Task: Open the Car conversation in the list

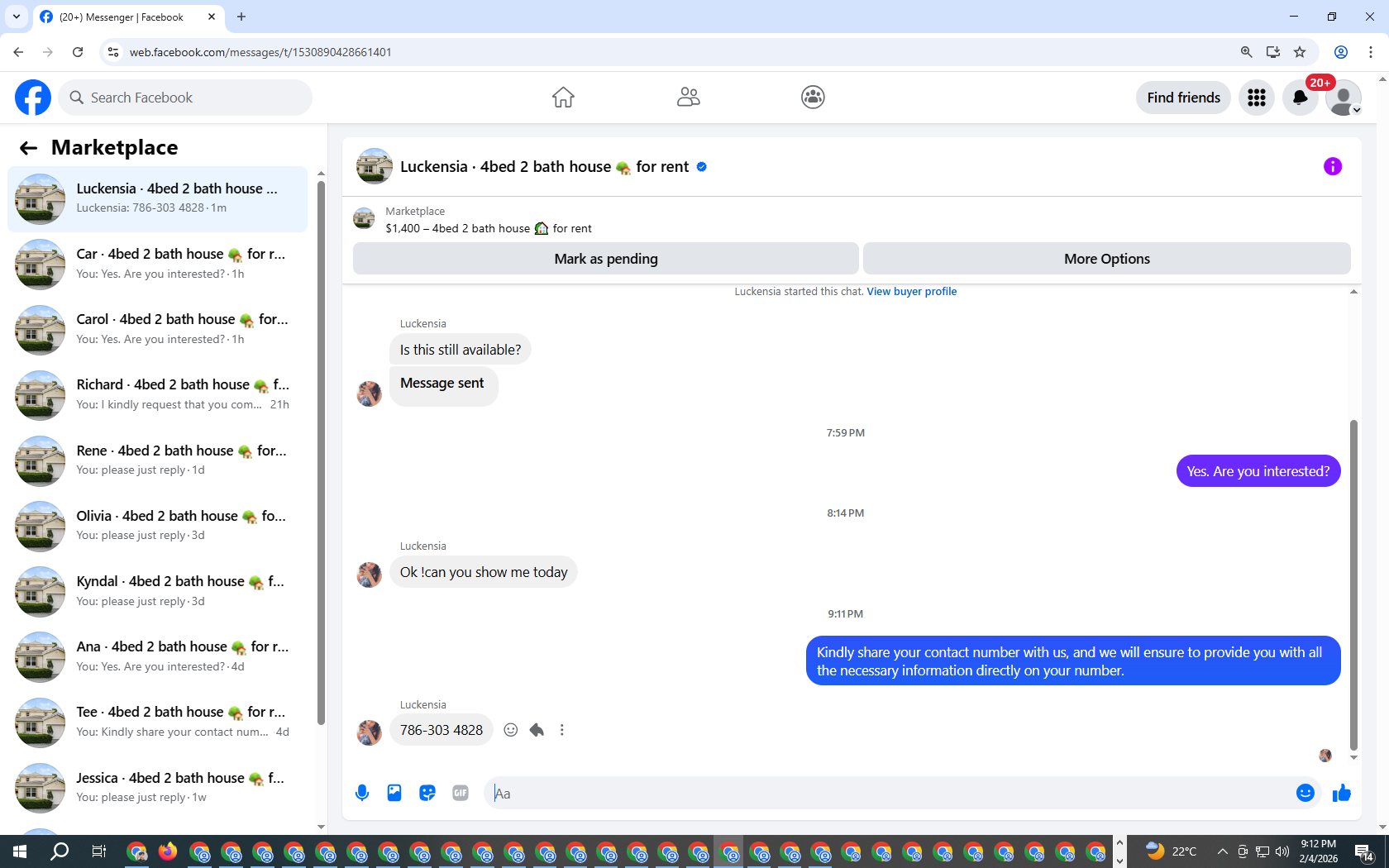Action: tap(157, 265)
